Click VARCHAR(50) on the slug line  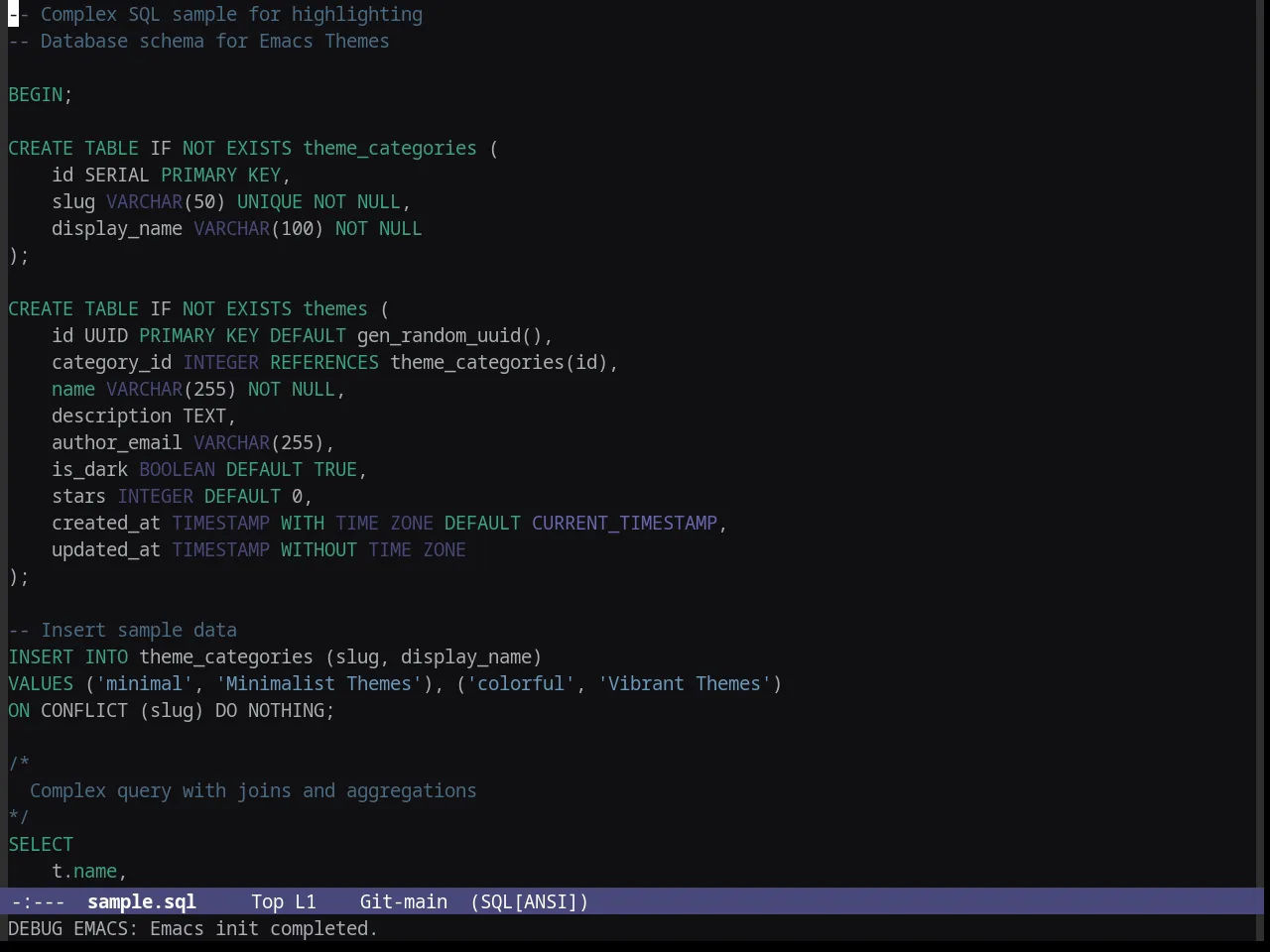click(x=166, y=201)
